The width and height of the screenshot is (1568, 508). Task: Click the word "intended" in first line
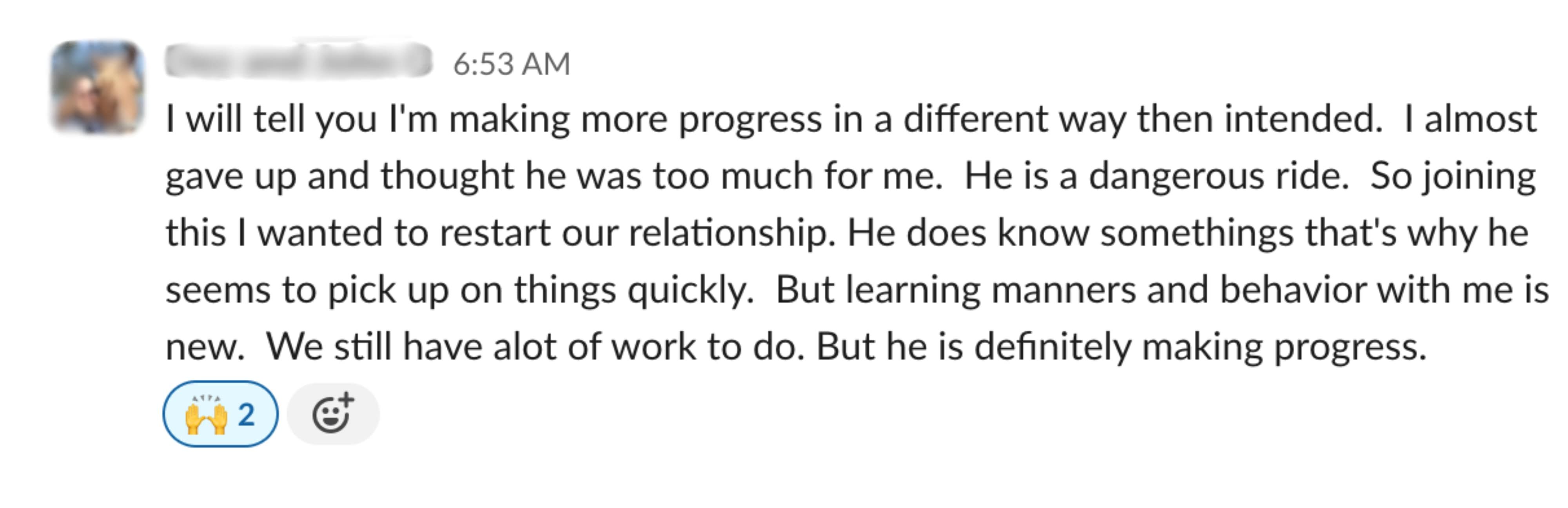point(1303,119)
